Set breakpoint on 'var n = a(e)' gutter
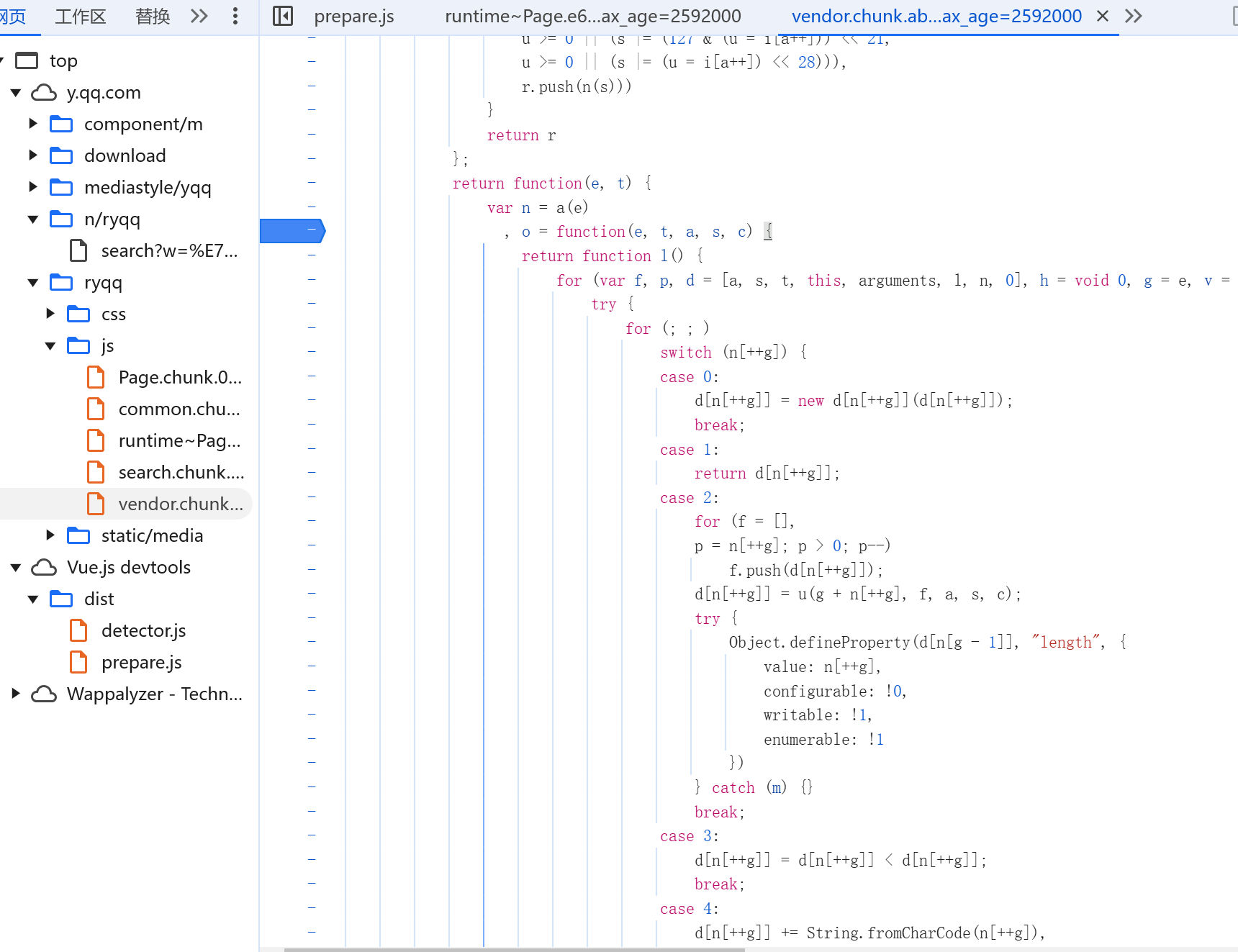The width and height of the screenshot is (1238, 952). click(x=312, y=207)
